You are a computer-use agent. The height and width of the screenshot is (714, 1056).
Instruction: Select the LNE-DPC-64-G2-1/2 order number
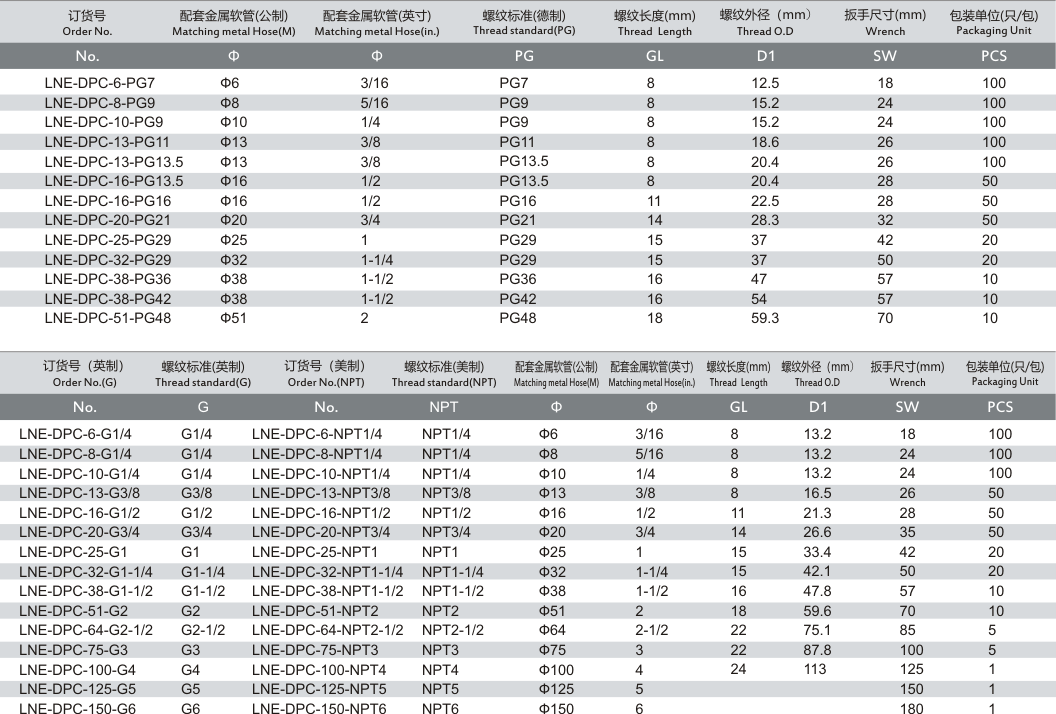pyautogui.click(x=86, y=630)
